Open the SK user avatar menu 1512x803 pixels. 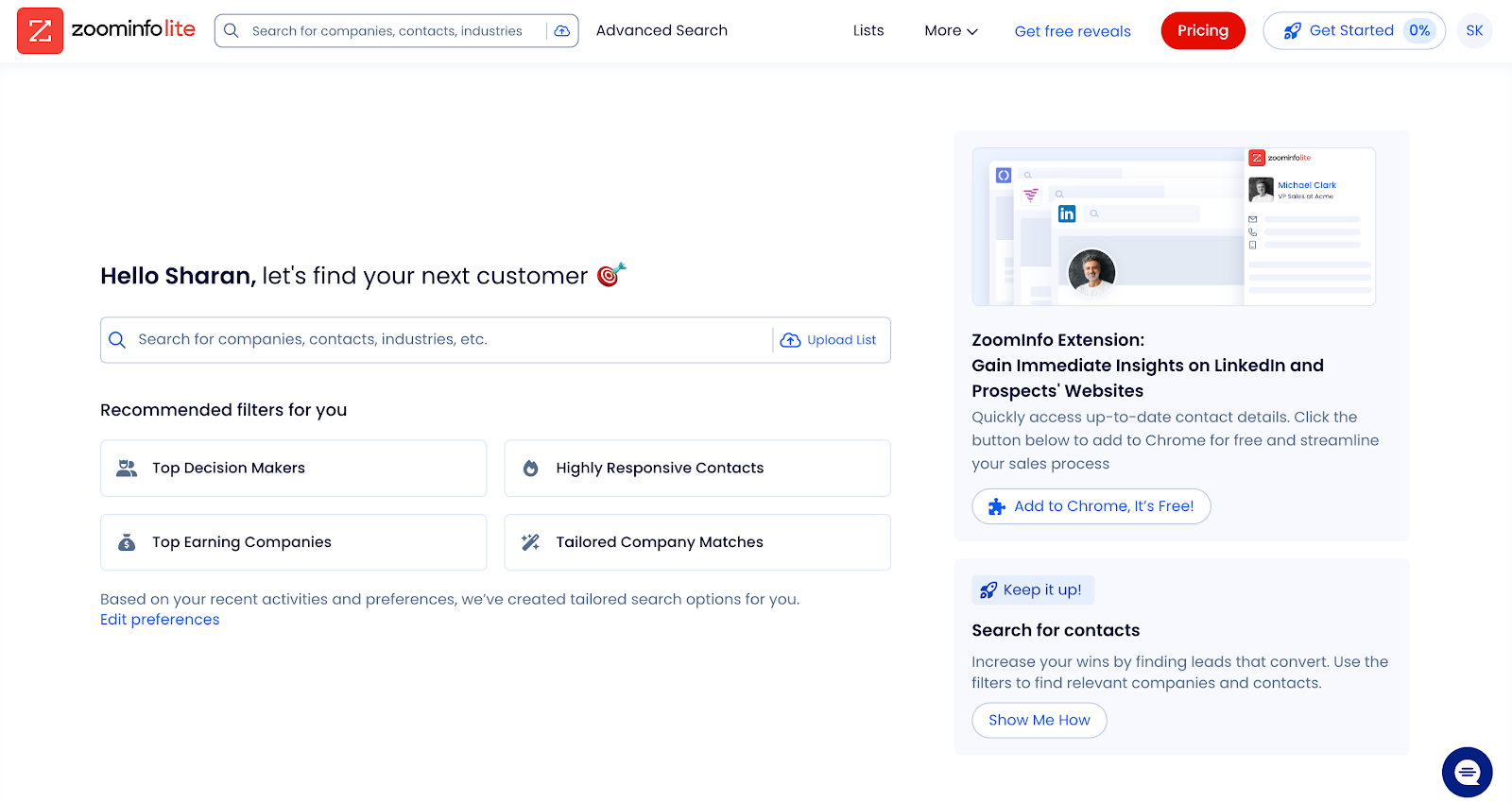pyautogui.click(x=1474, y=30)
